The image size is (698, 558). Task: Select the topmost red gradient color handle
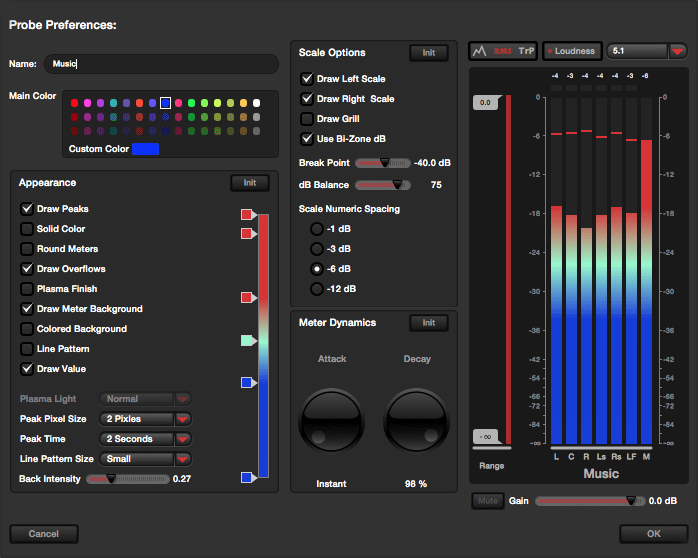point(248,214)
